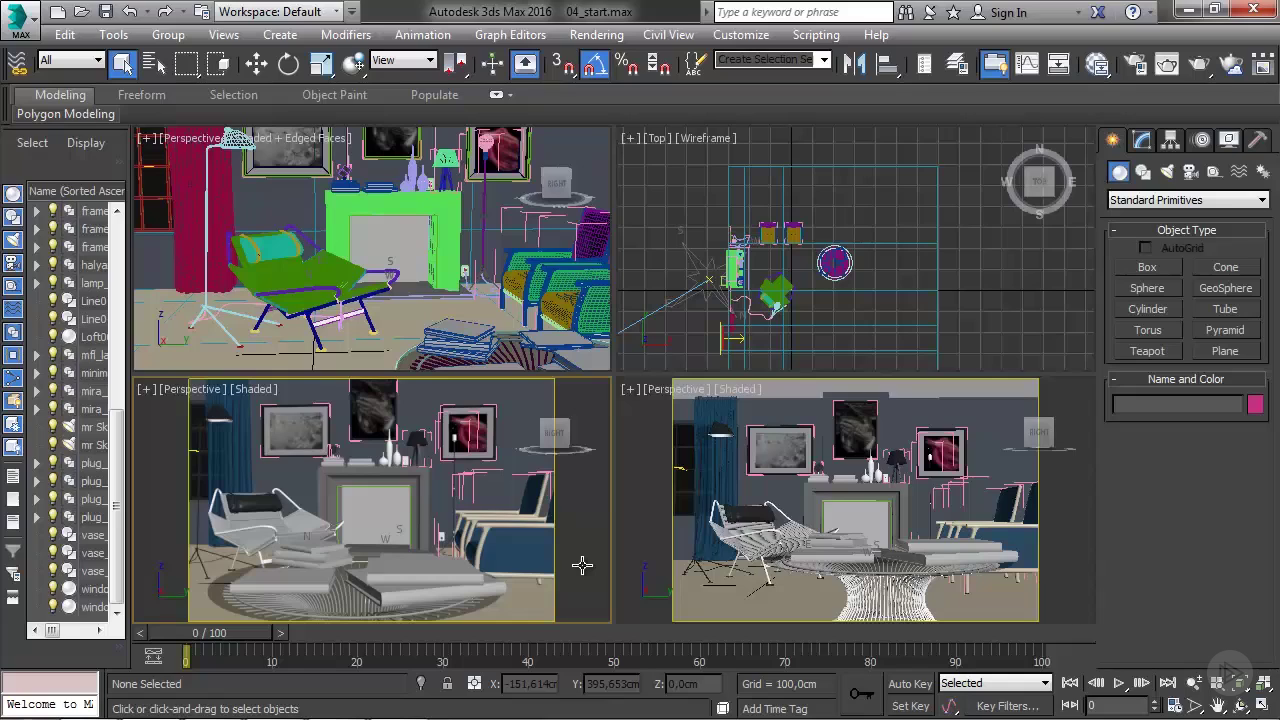The image size is (1280, 720).
Task: Toggle Set Key animation mode
Action: [x=910, y=706]
